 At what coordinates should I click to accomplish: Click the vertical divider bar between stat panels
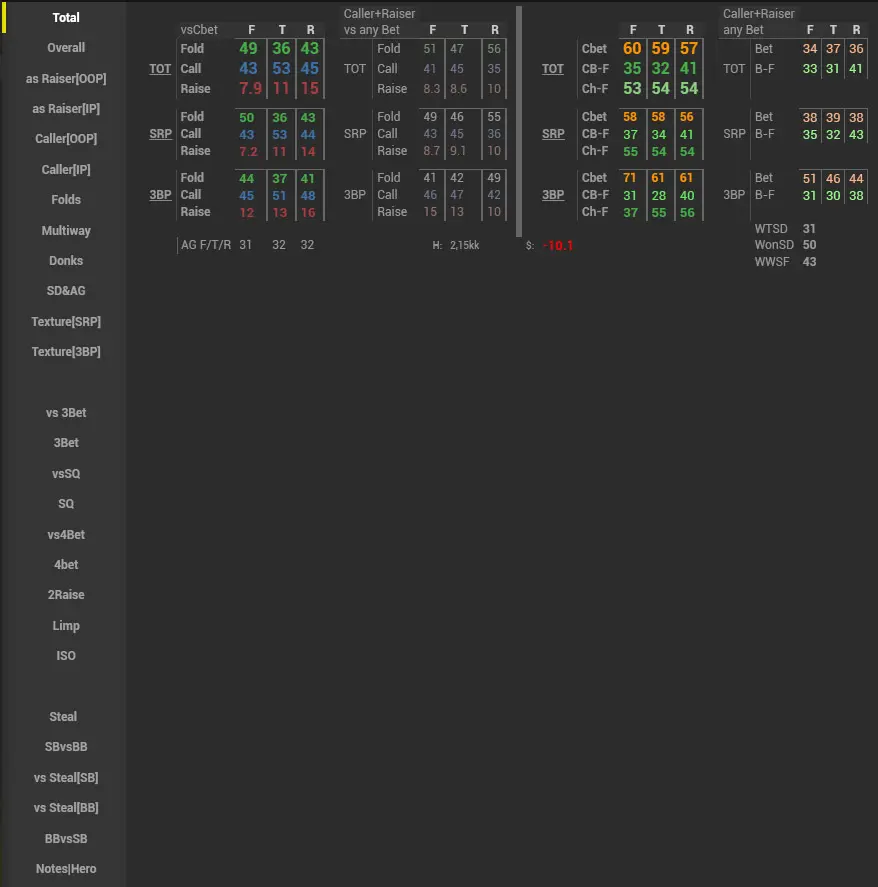point(519,120)
